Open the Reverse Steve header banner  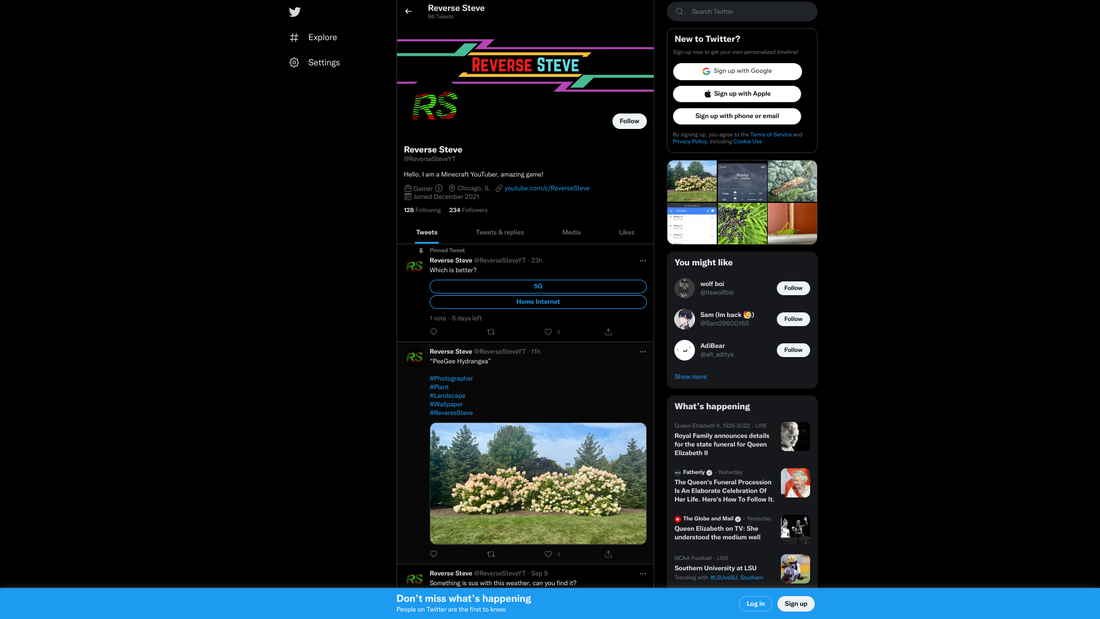[x=525, y=65]
